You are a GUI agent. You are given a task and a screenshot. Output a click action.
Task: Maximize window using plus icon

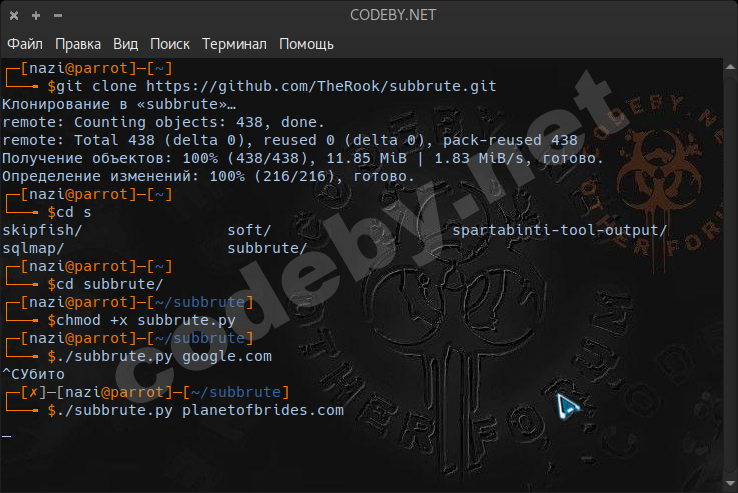pos(36,16)
